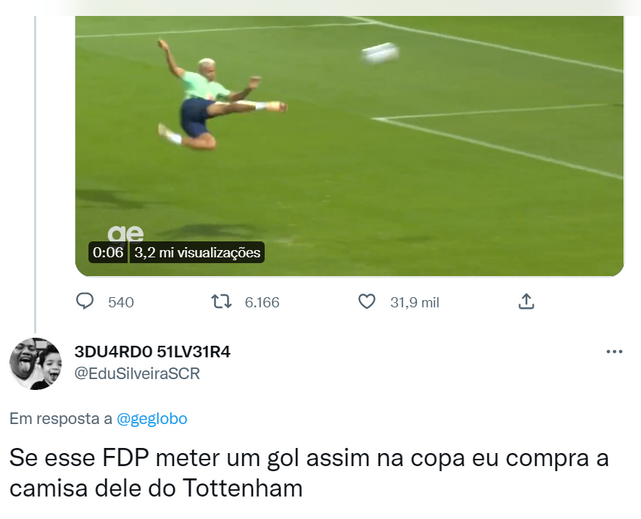Follow the @geglobo mention link
Image resolution: width=641 pixels, height=519 pixels.
point(152,419)
